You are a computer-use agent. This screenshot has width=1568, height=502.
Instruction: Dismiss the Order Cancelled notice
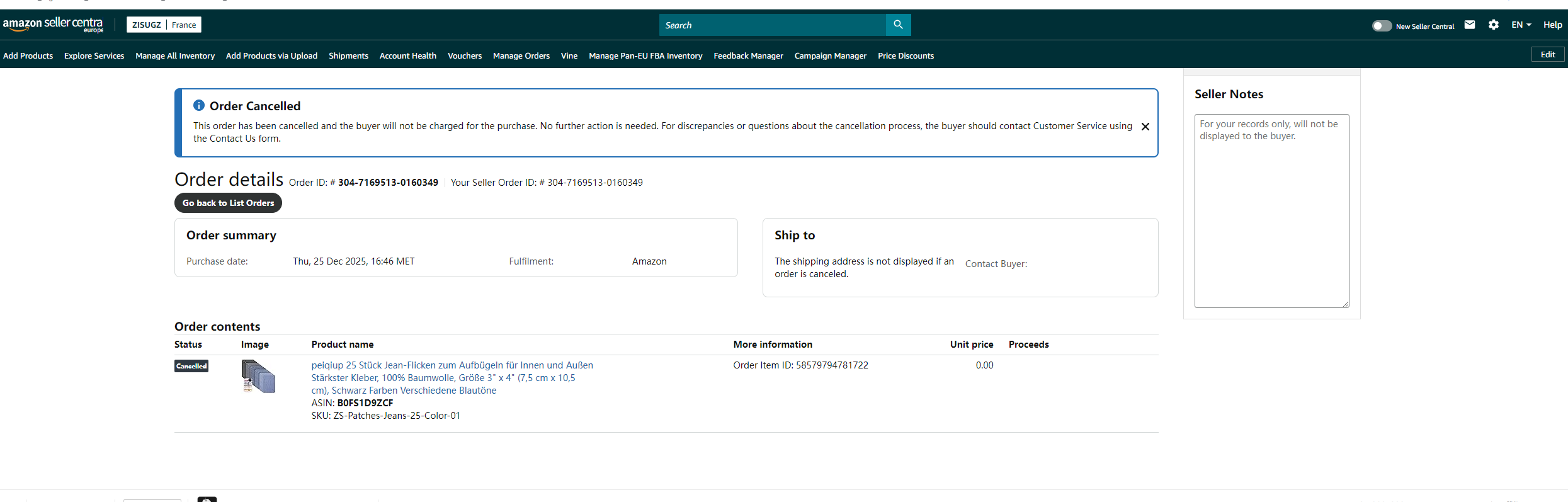click(1145, 127)
